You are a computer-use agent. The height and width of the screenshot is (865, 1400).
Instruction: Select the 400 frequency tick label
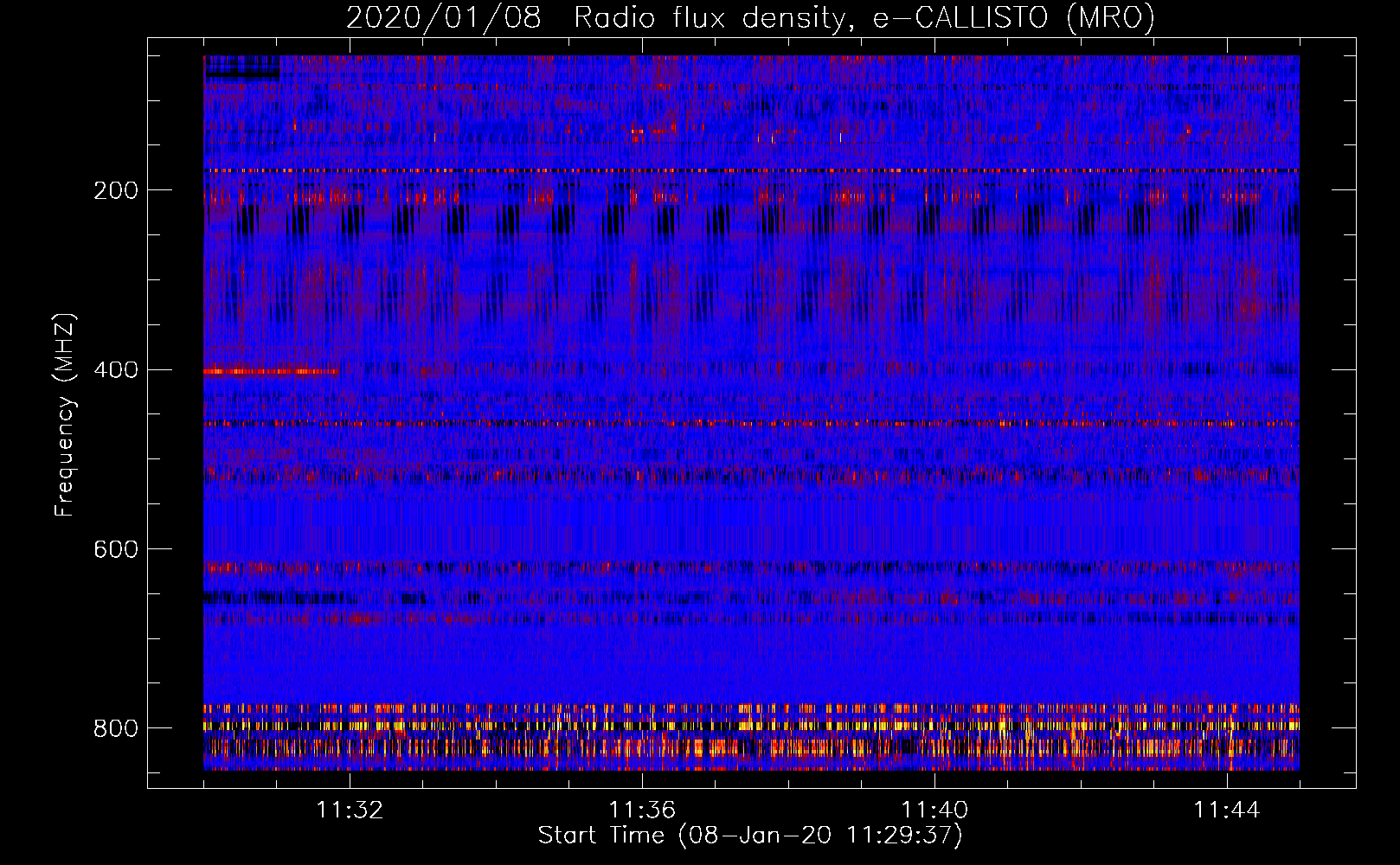116,370
